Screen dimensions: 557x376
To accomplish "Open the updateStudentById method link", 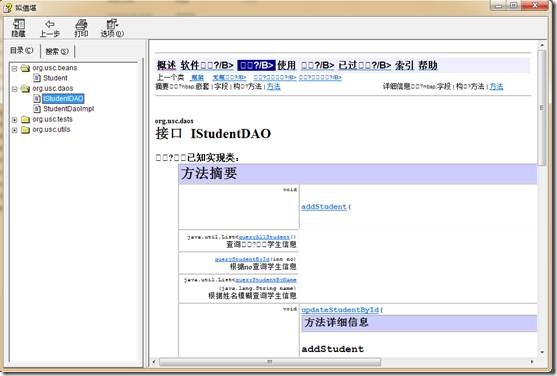I will (340, 310).
